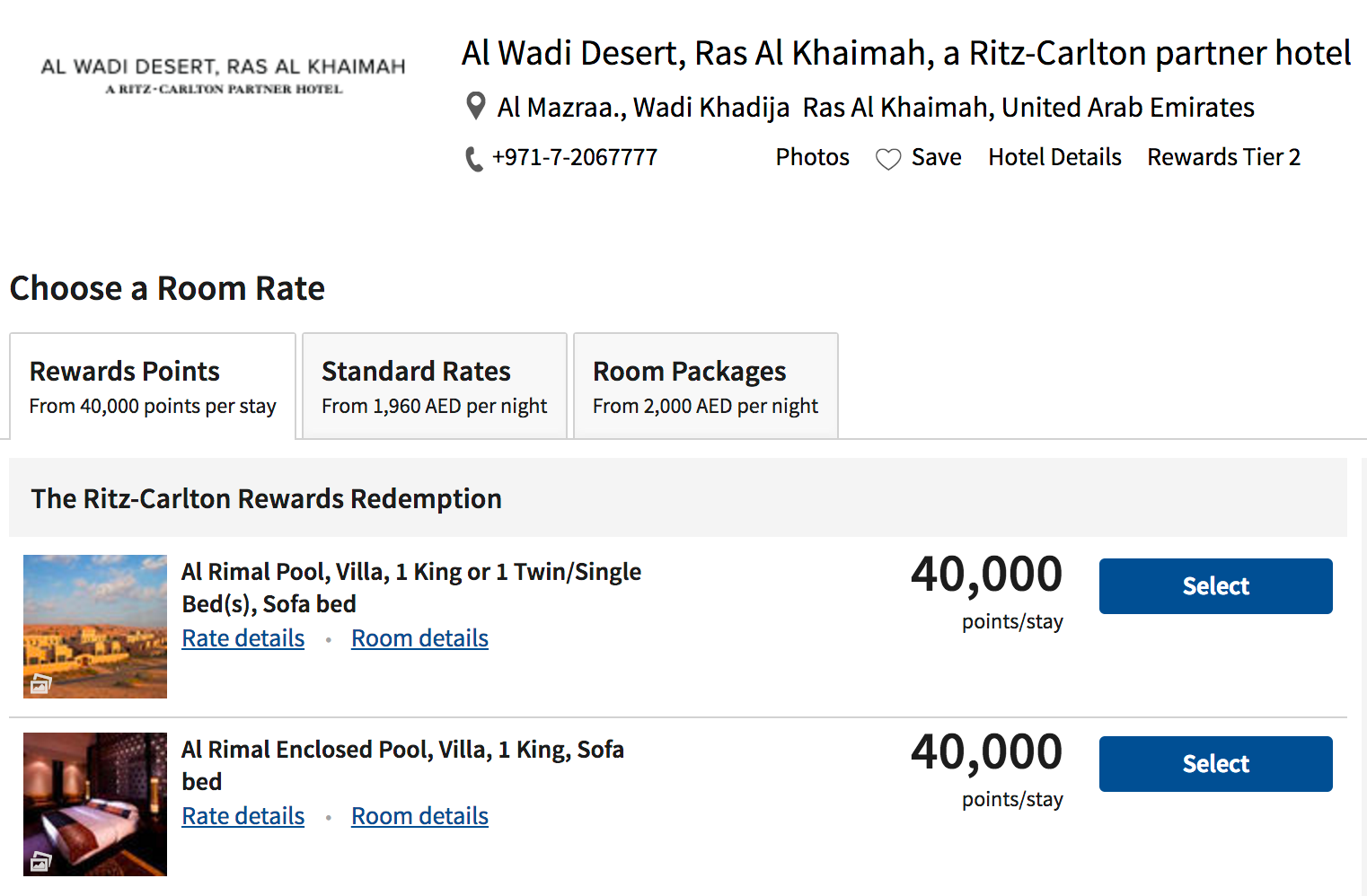Viewport: 1367px width, 896px height.
Task: Click gallery icon on bedroom photo
Action: [x=40, y=862]
